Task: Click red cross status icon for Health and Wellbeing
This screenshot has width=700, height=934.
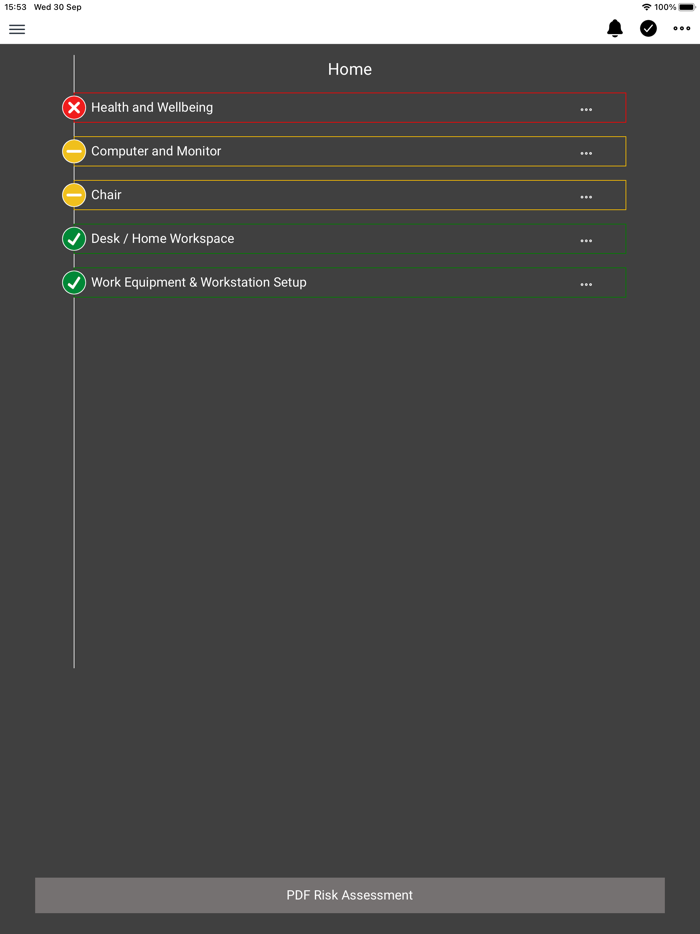Action: pos(74,108)
